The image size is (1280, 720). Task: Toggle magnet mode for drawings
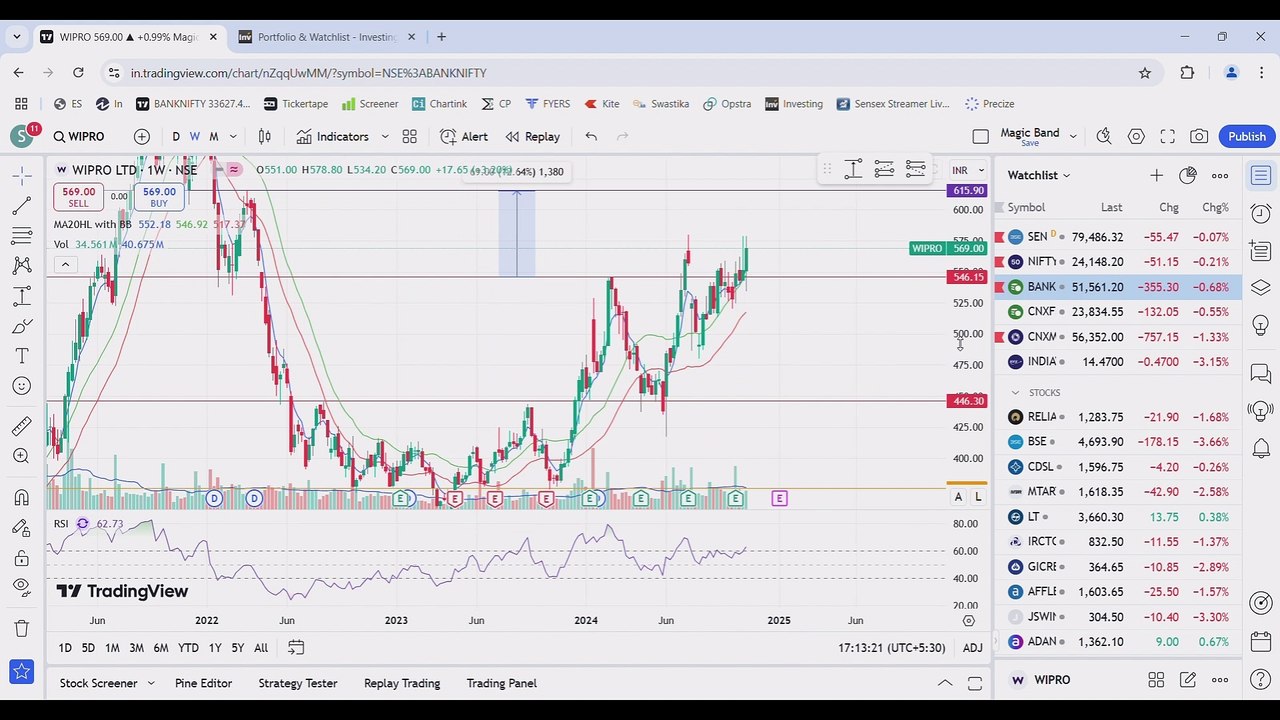coord(21,497)
